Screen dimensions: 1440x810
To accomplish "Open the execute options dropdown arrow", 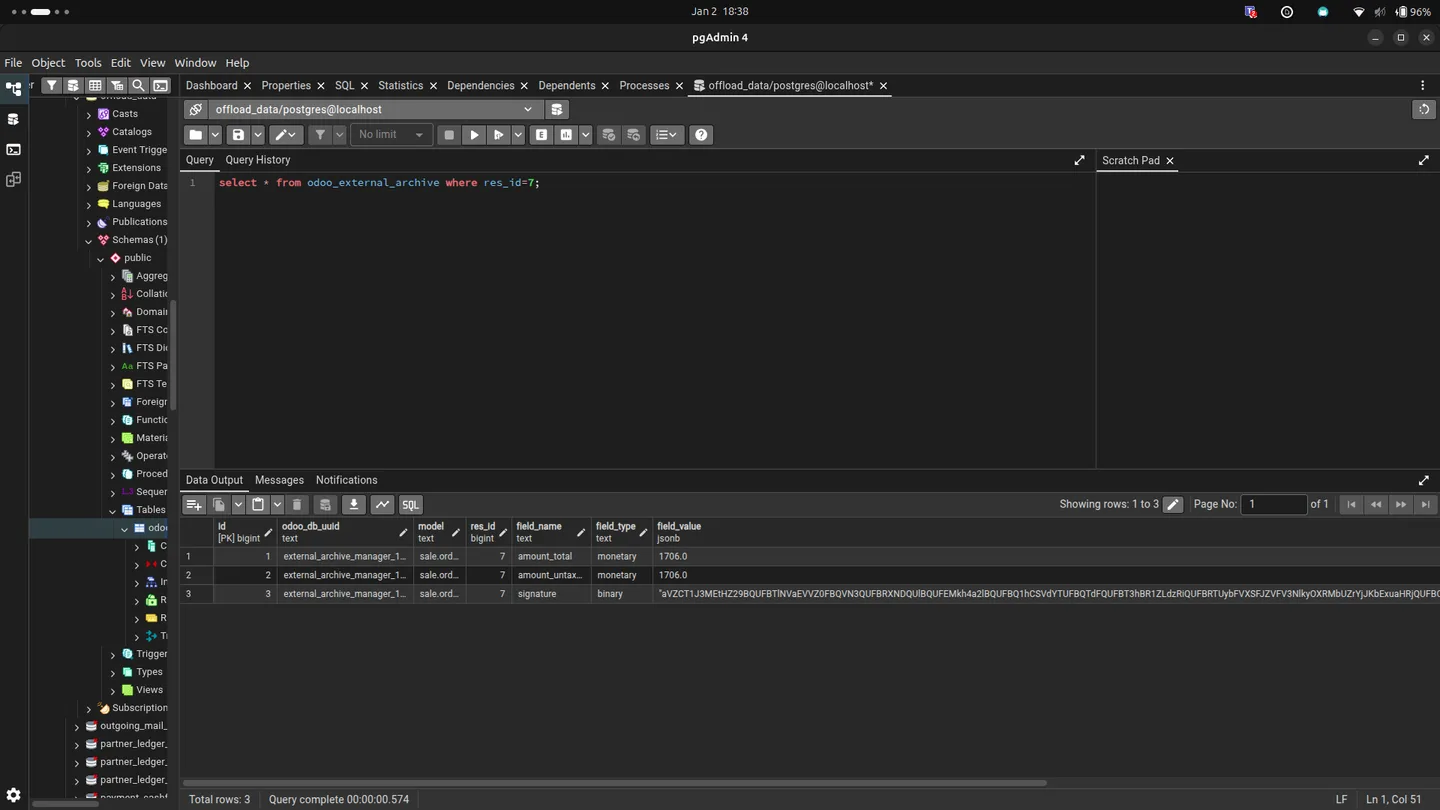I will pyautogui.click(x=518, y=135).
